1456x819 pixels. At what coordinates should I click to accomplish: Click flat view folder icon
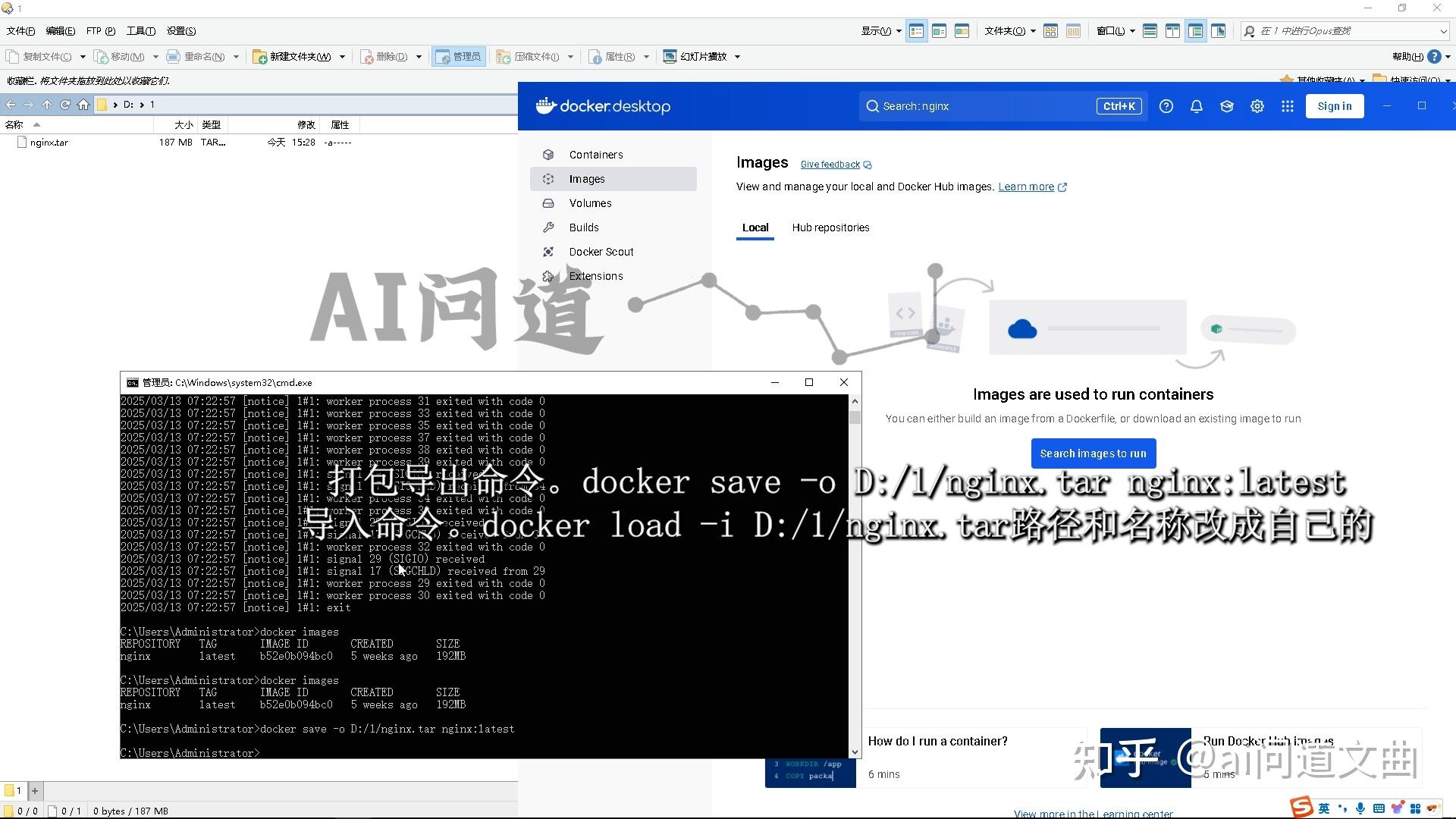click(x=1051, y=31)
